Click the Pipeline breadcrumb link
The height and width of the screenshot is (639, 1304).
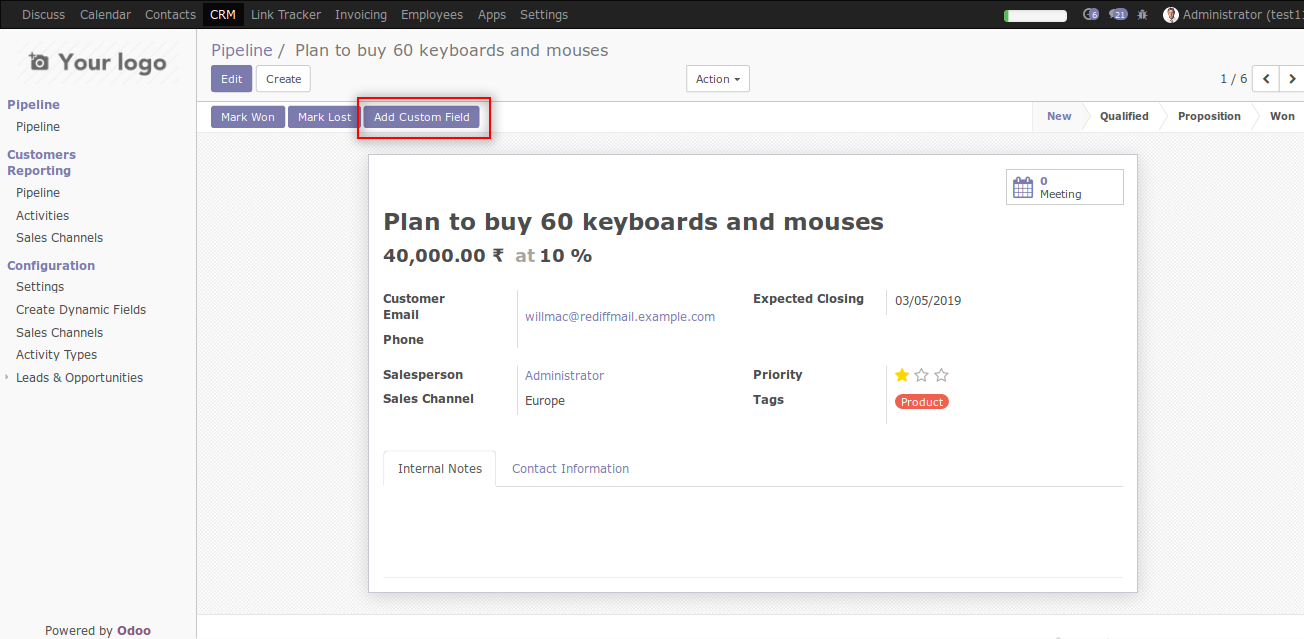pos(242,50)
